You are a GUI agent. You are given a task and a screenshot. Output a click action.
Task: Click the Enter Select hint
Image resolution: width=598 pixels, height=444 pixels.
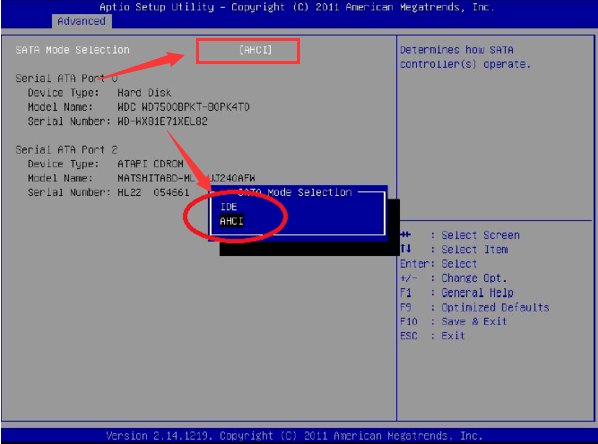pos(439,264)
